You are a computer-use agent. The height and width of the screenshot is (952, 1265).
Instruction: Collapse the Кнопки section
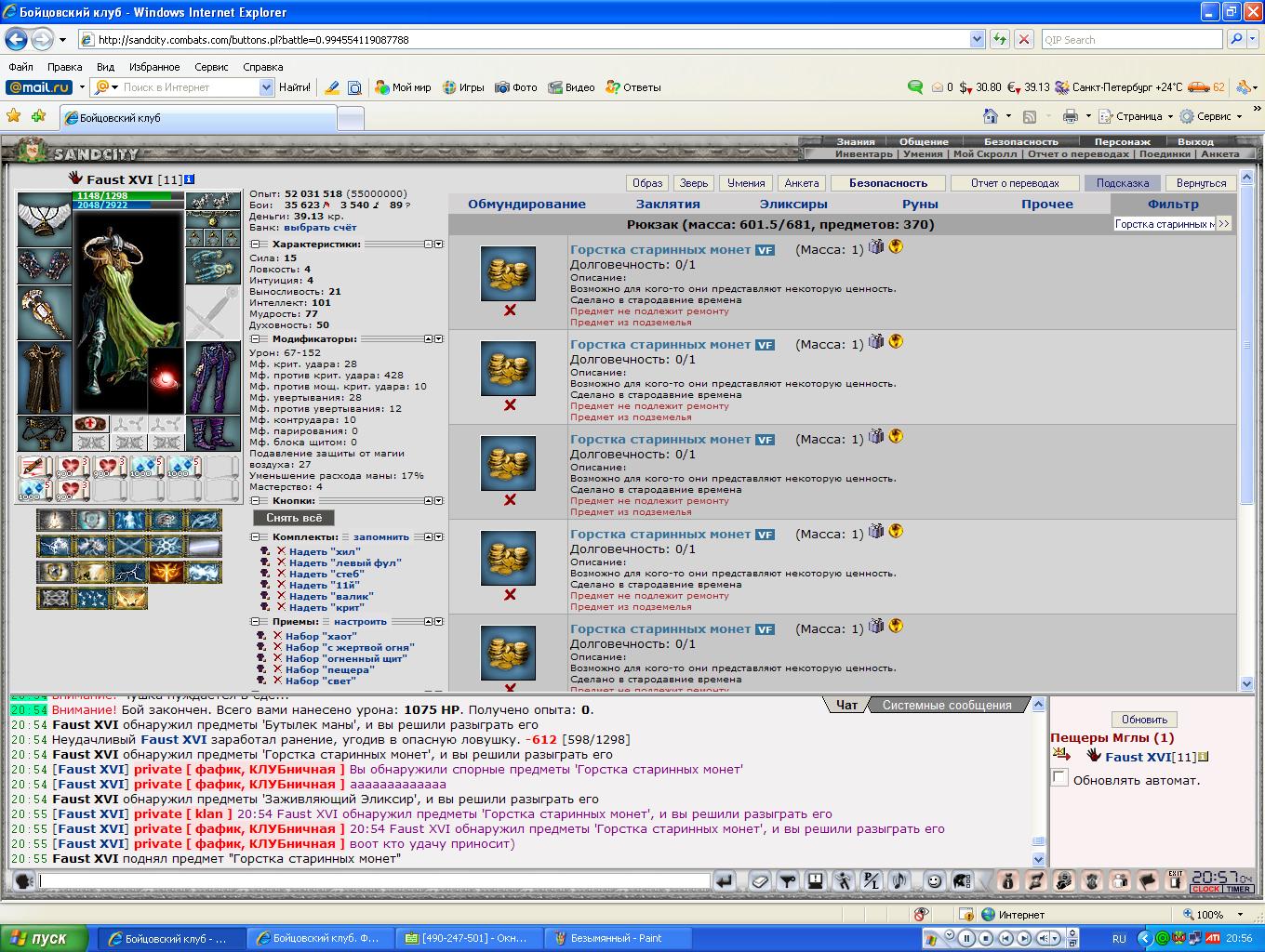pyautogui.click(x=256, y=501)
